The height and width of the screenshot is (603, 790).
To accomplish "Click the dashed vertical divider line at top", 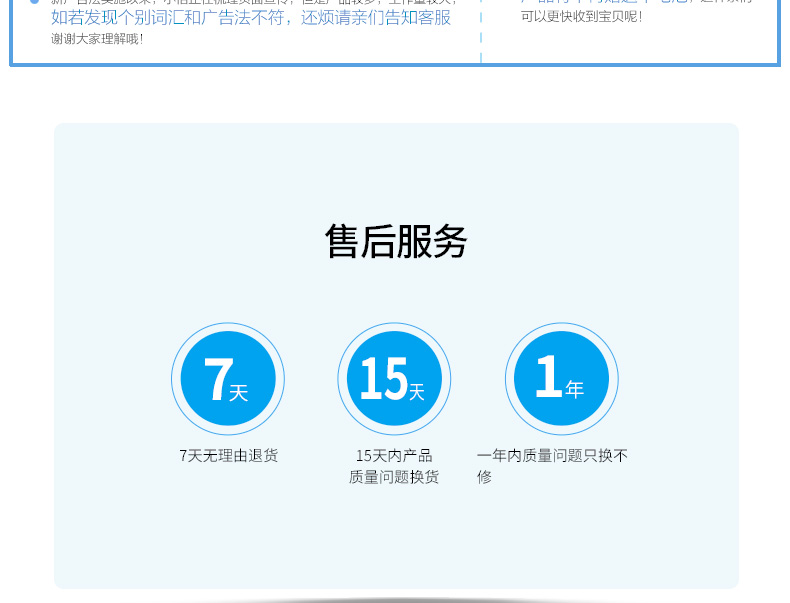I will 481,30.
